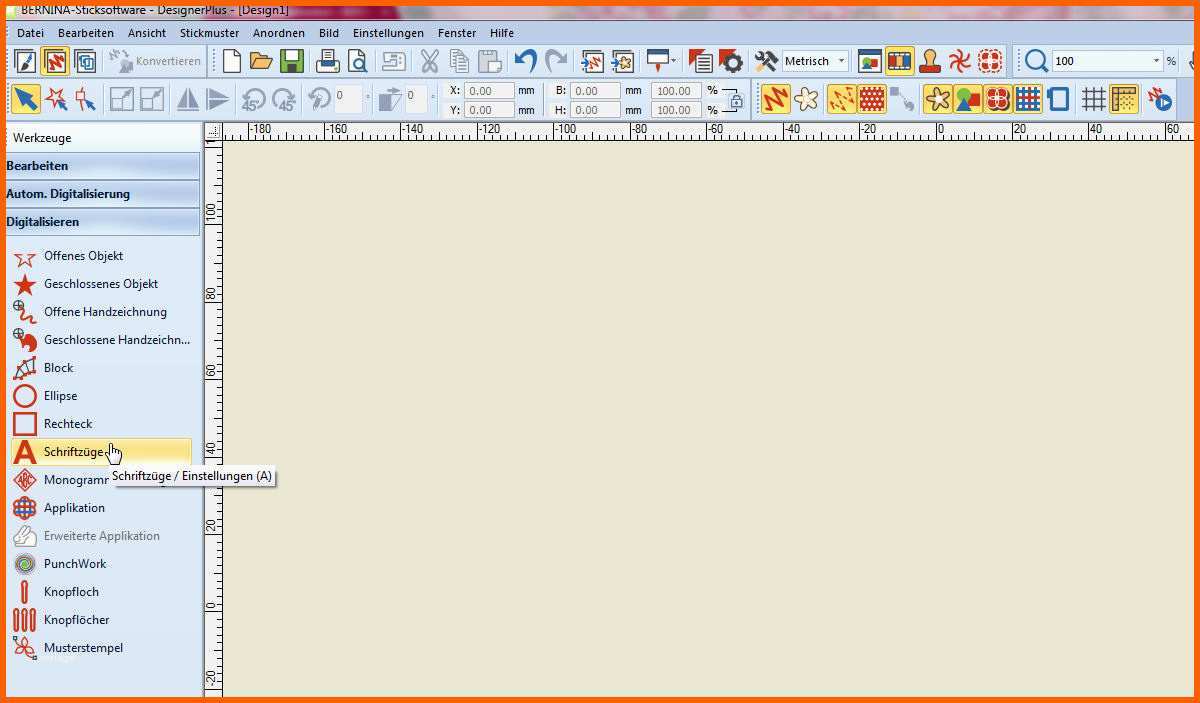Screen dimensions: 1200x703
Task: Click the width percentage field
Action: point(676,90)
